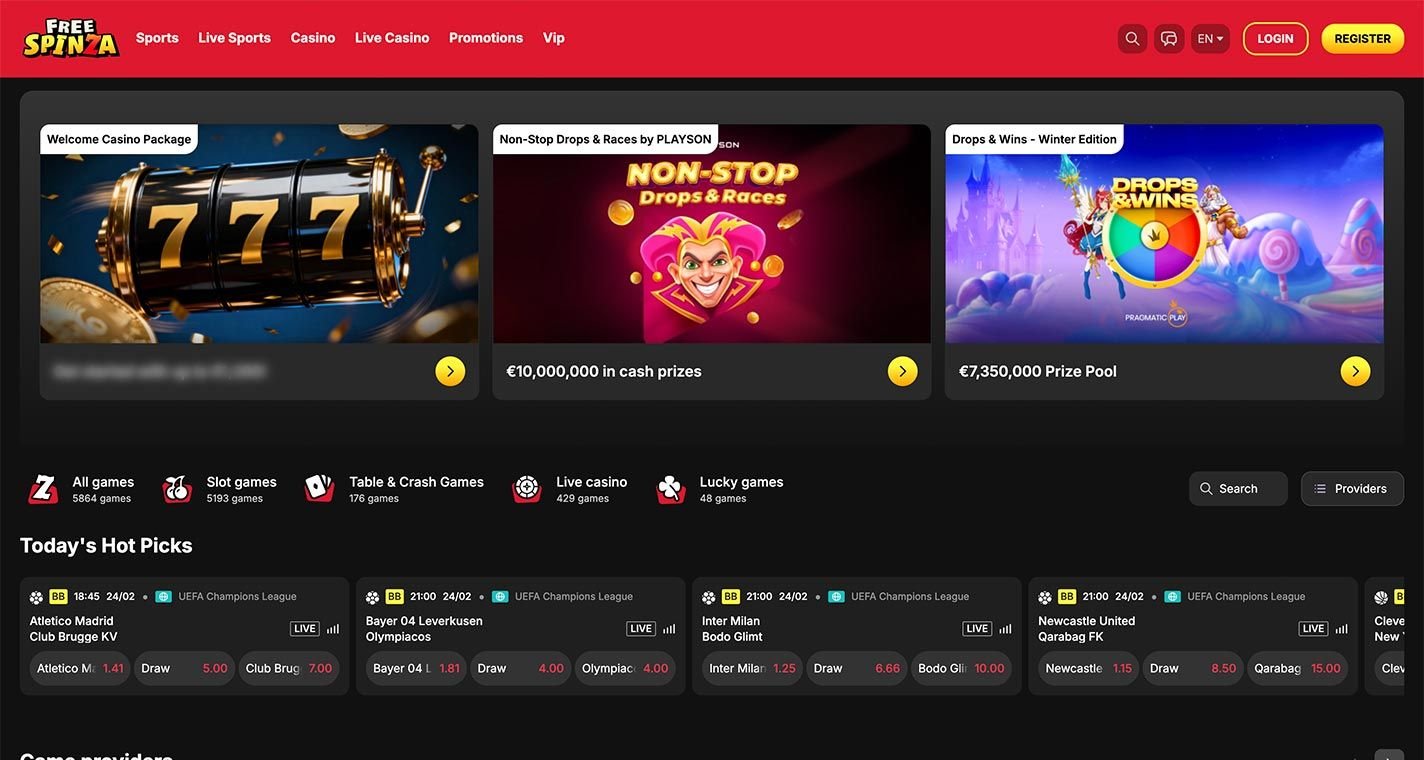Click the LOGIN button
This screenshot has height=760, width=1424.
1275,39
